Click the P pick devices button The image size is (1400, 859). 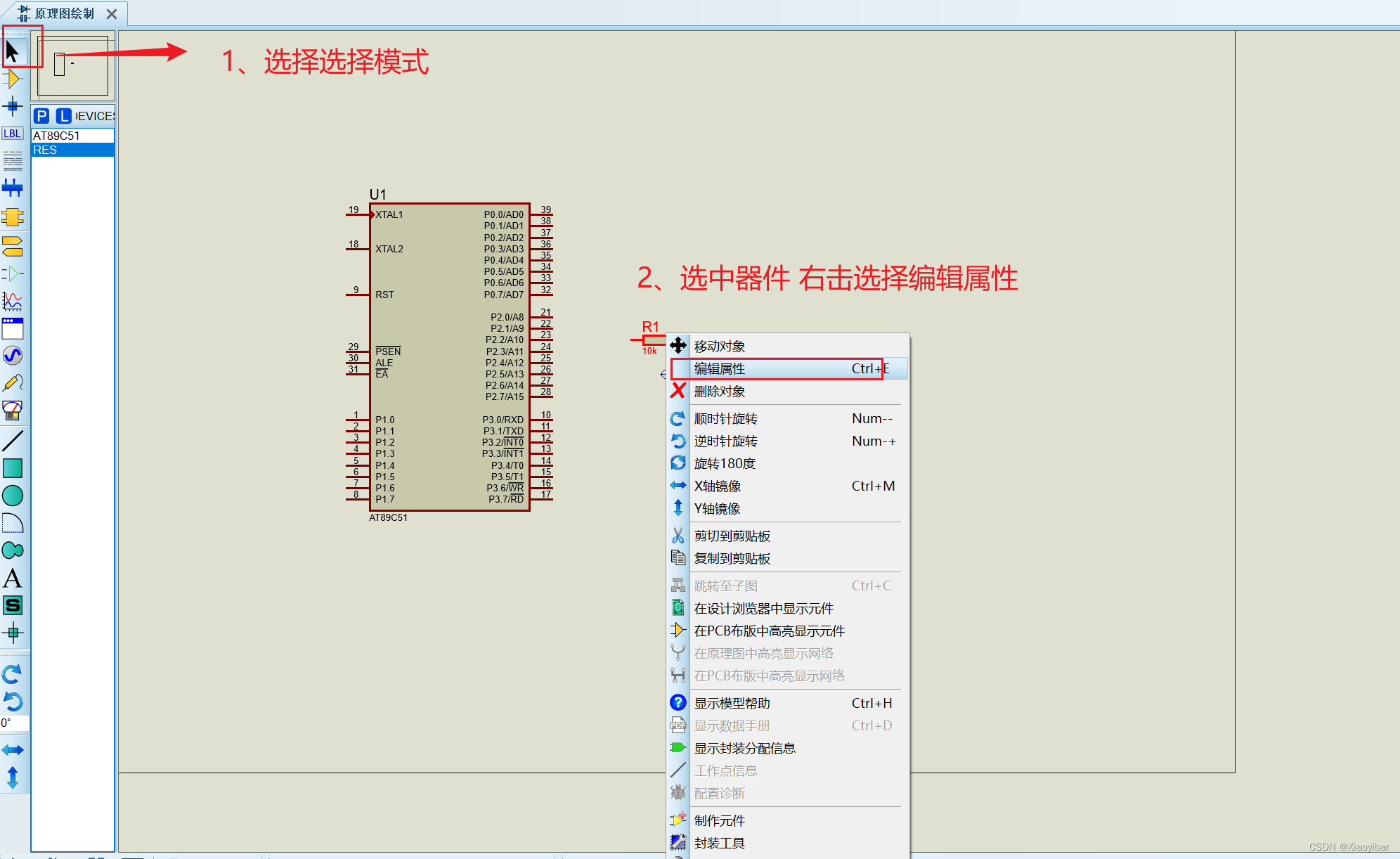(41, 116)
